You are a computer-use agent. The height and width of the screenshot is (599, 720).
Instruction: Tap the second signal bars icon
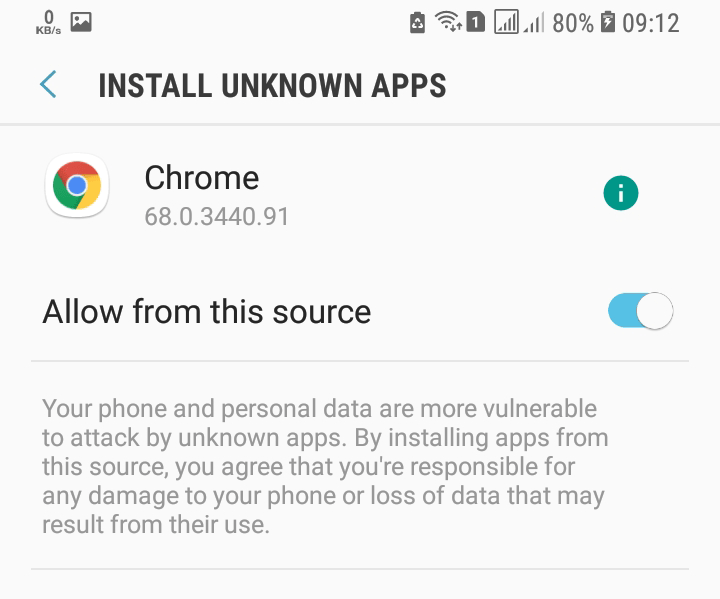click(533, 23)
